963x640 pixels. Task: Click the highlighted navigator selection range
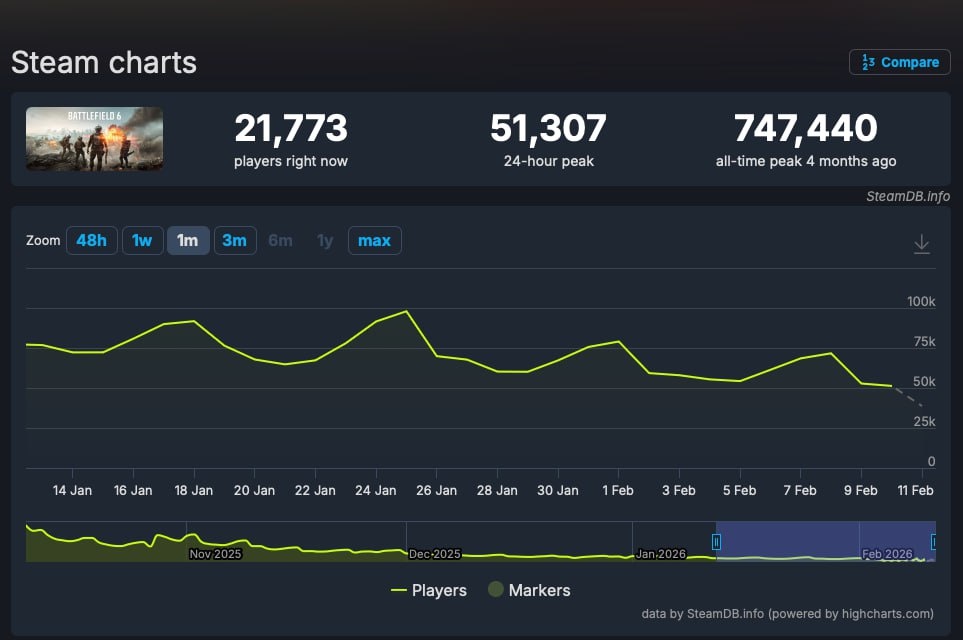[825, 541]
